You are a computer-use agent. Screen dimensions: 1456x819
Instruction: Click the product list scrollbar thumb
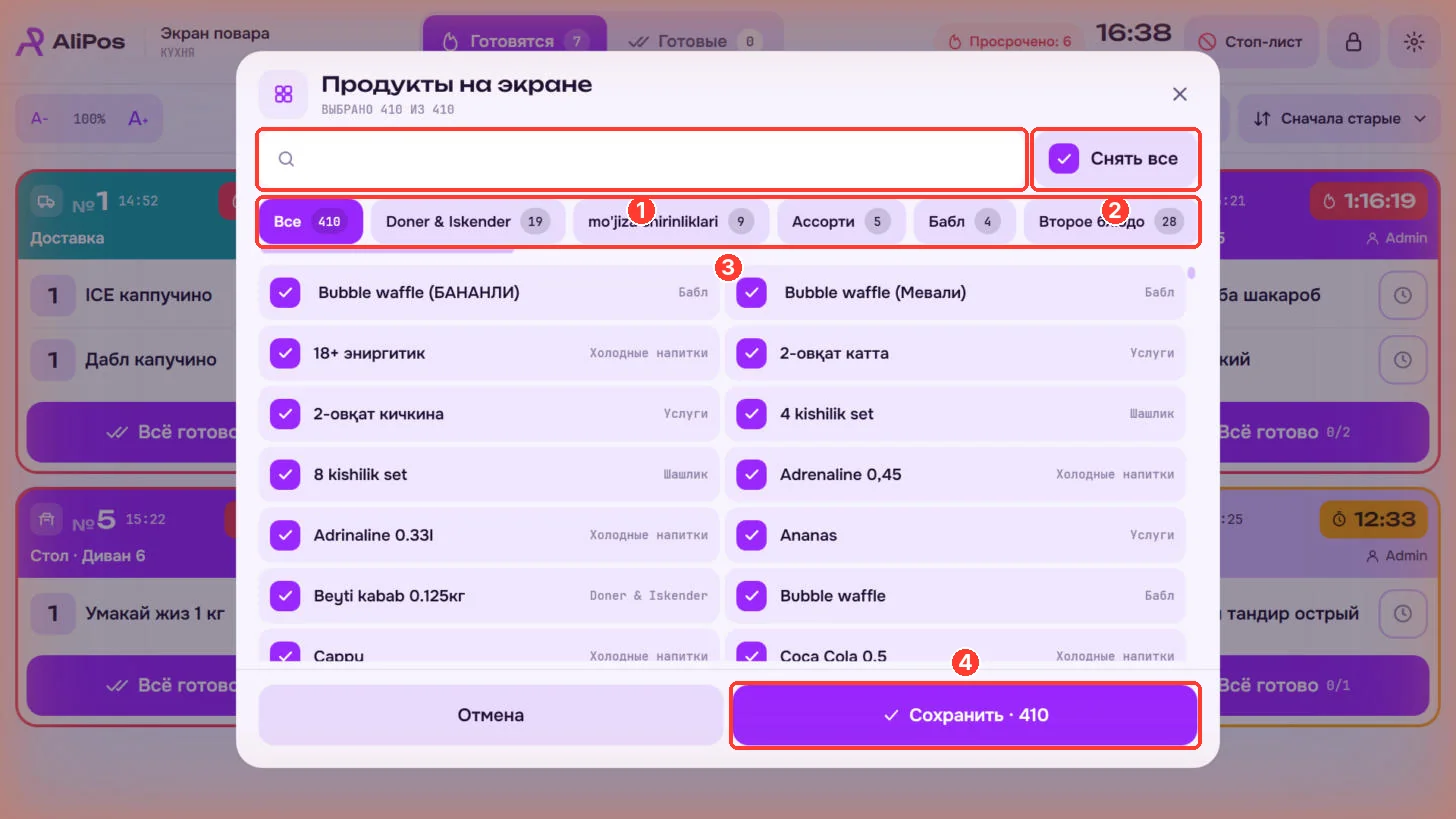(x=1192, y=272)
